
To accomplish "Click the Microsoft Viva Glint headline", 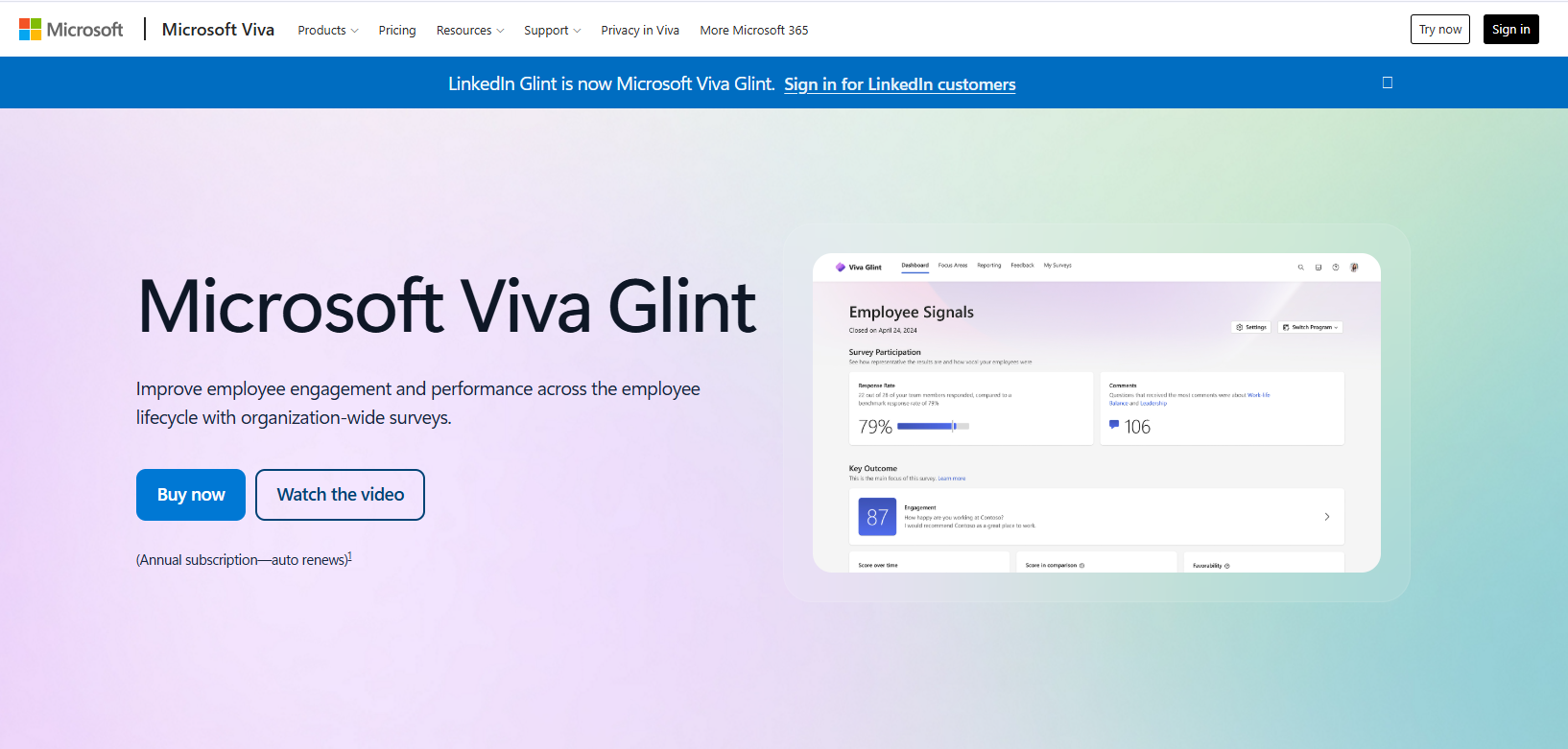I will coord(447,307).
